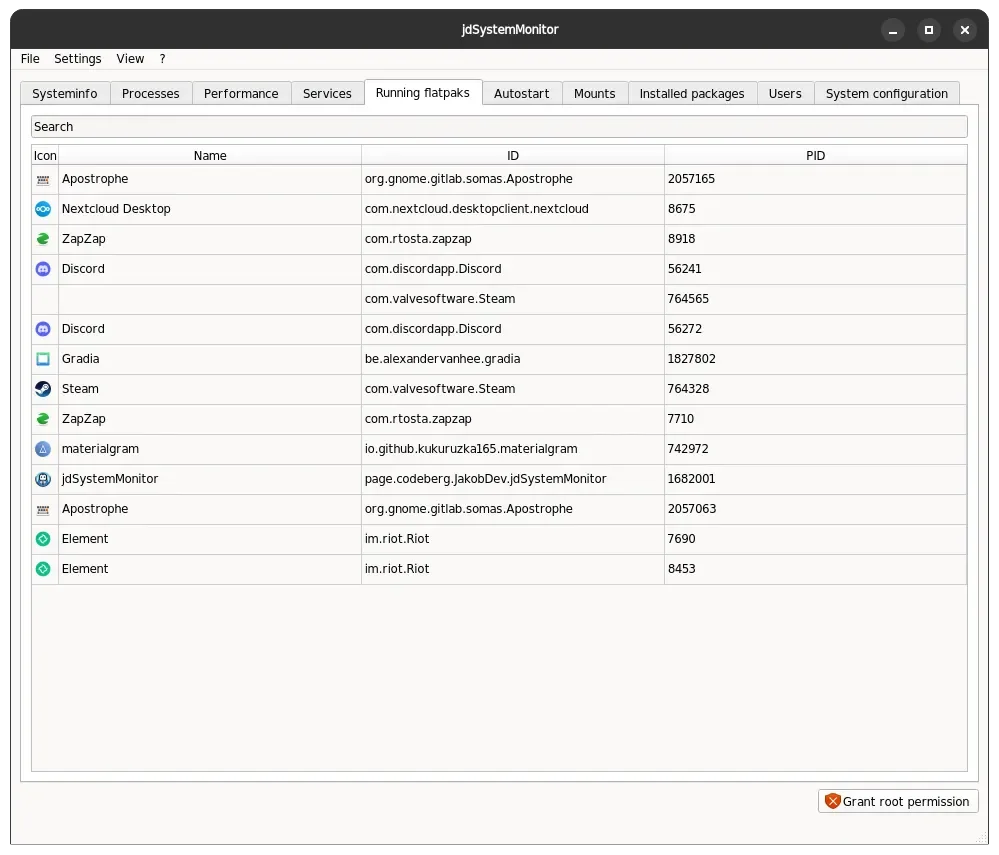Click the Discord icon for PID 56241
Viewport: 999px width, 855px height.
point(43,269)
